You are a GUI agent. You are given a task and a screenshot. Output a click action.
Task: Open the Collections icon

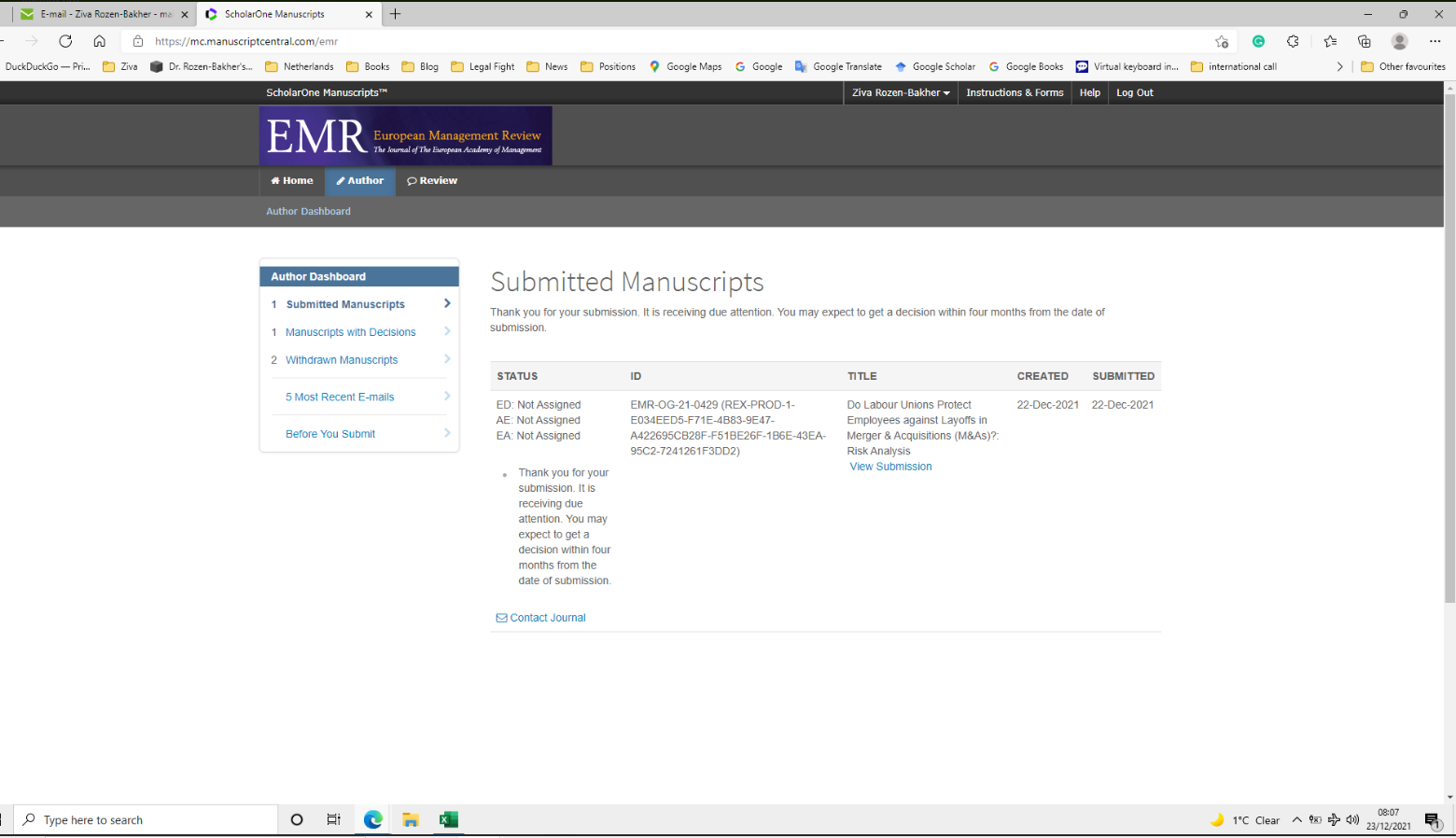coord(1365,41)
